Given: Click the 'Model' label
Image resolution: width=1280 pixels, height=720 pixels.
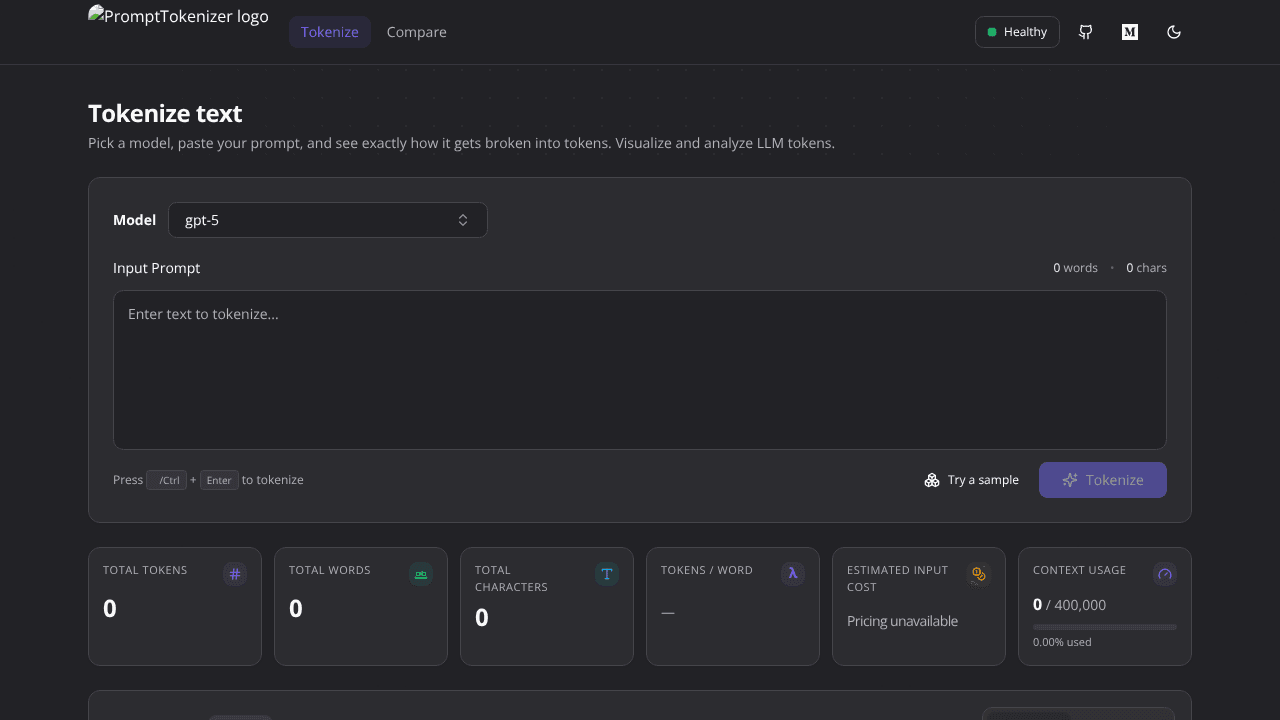Looking at the screenshot, I should (x=134, y=220).
